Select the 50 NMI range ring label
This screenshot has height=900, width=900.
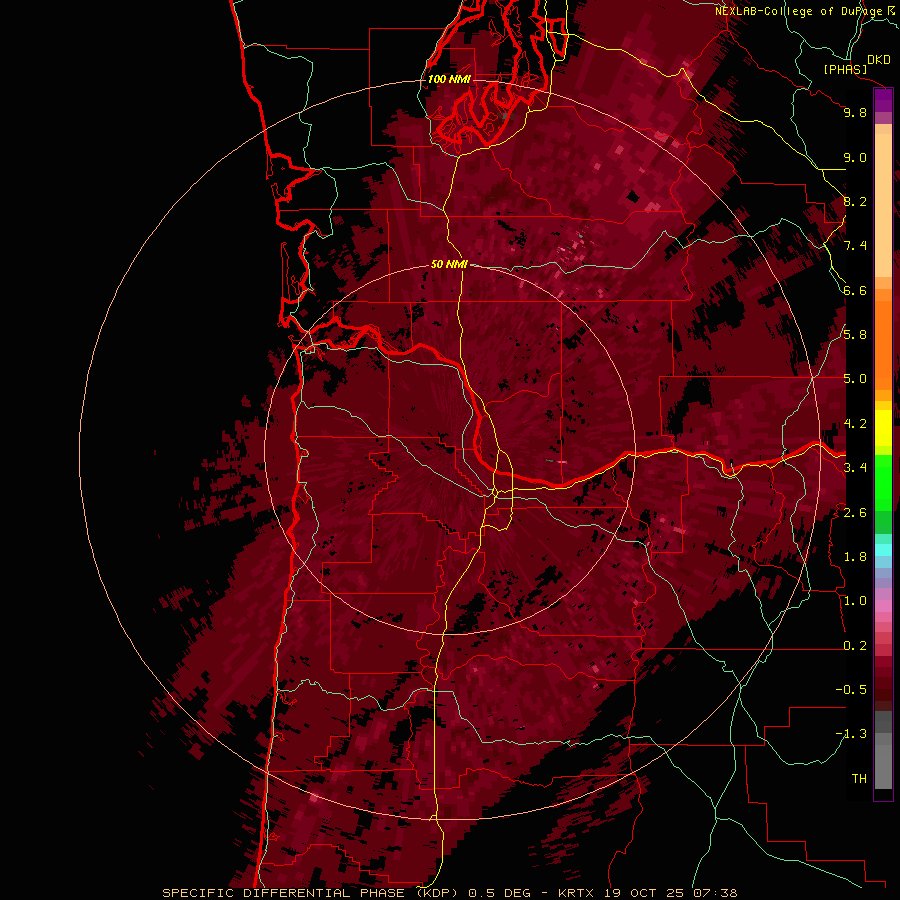pyautogui.click(x=449, y=265)
